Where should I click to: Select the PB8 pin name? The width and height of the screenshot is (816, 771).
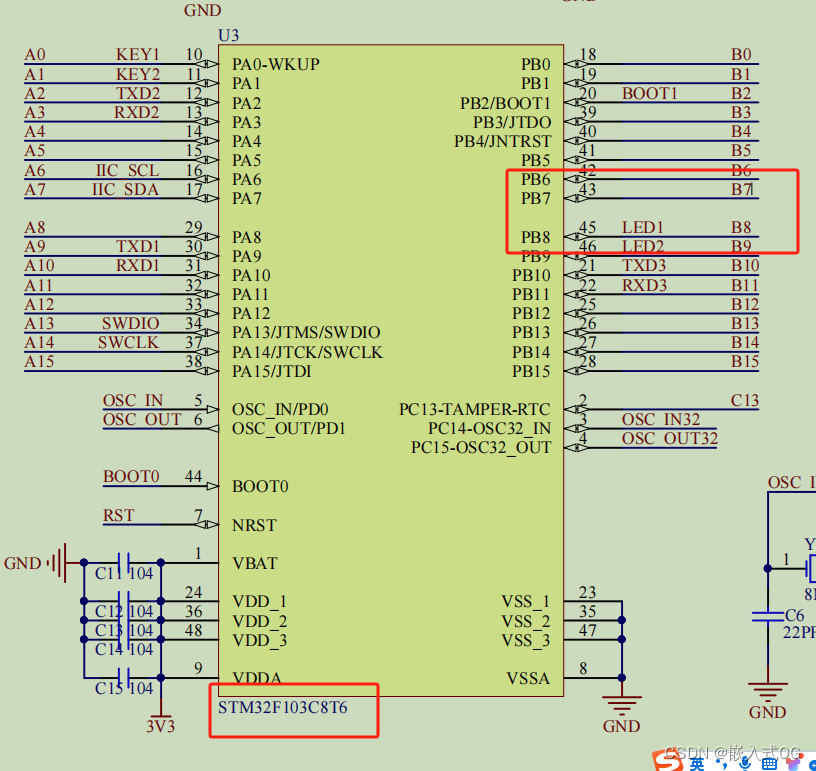click(536, 237)
